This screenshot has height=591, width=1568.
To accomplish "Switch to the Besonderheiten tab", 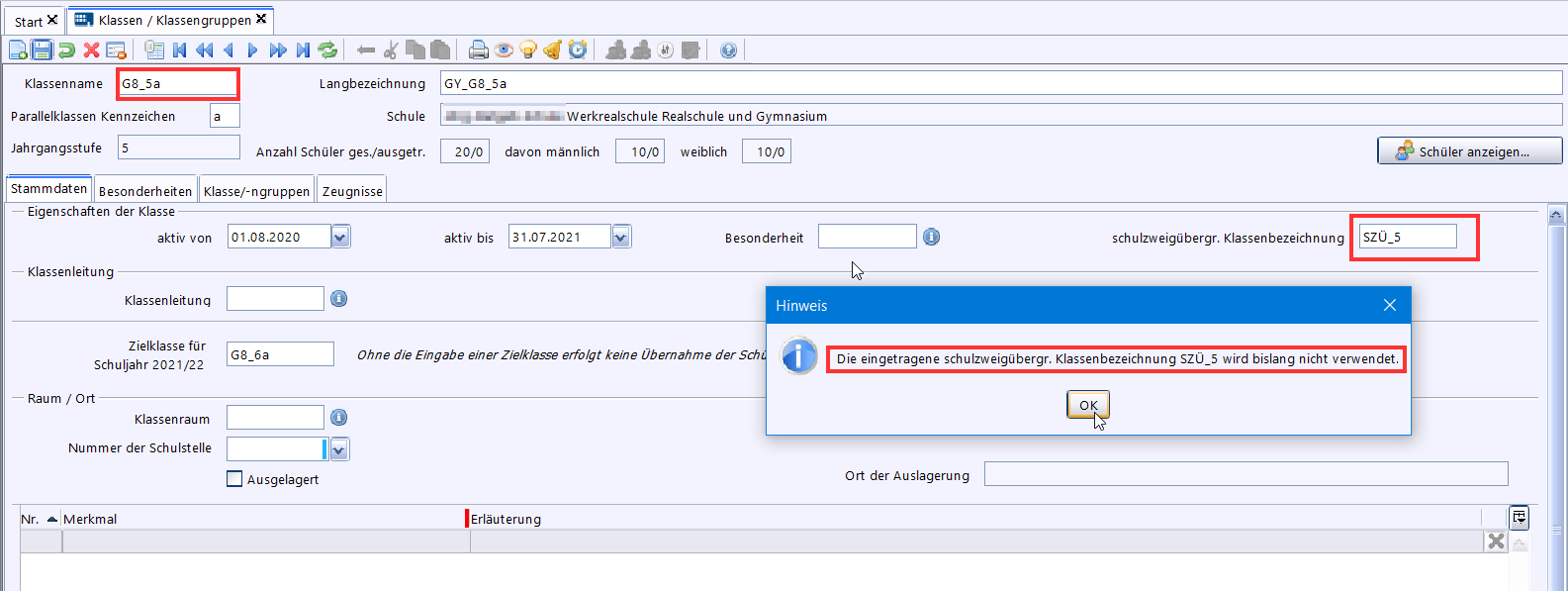I will pyautogui.click(x=145, y=191).
